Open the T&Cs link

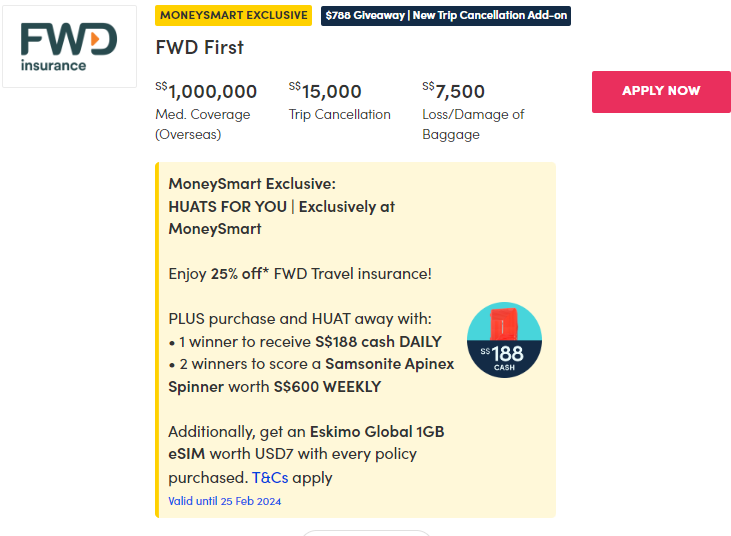pos(269,477)
